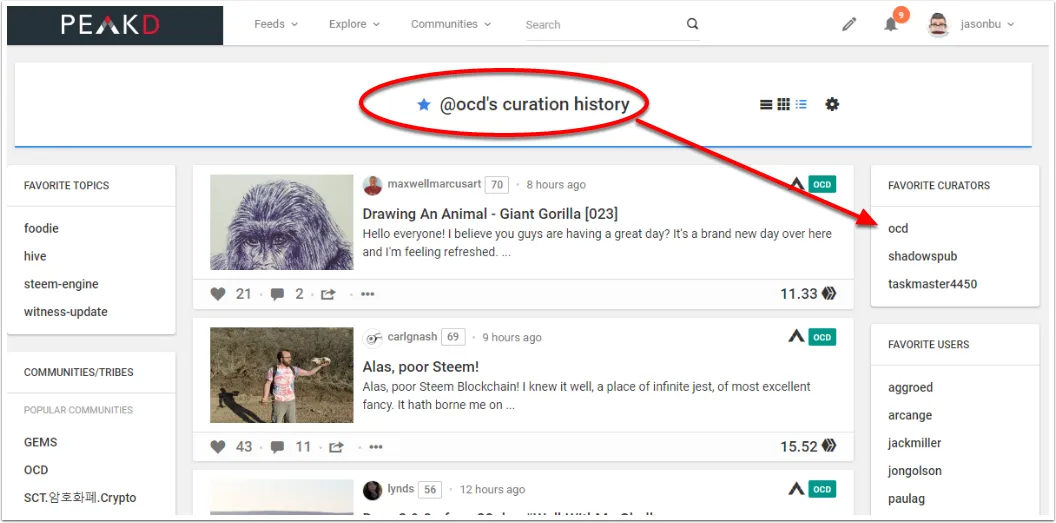Image resolution: width=1056 pixels, height=523 pixels.
Task: Click PeakD icon on Giant Gorilla post
Action: coord(797,184)
